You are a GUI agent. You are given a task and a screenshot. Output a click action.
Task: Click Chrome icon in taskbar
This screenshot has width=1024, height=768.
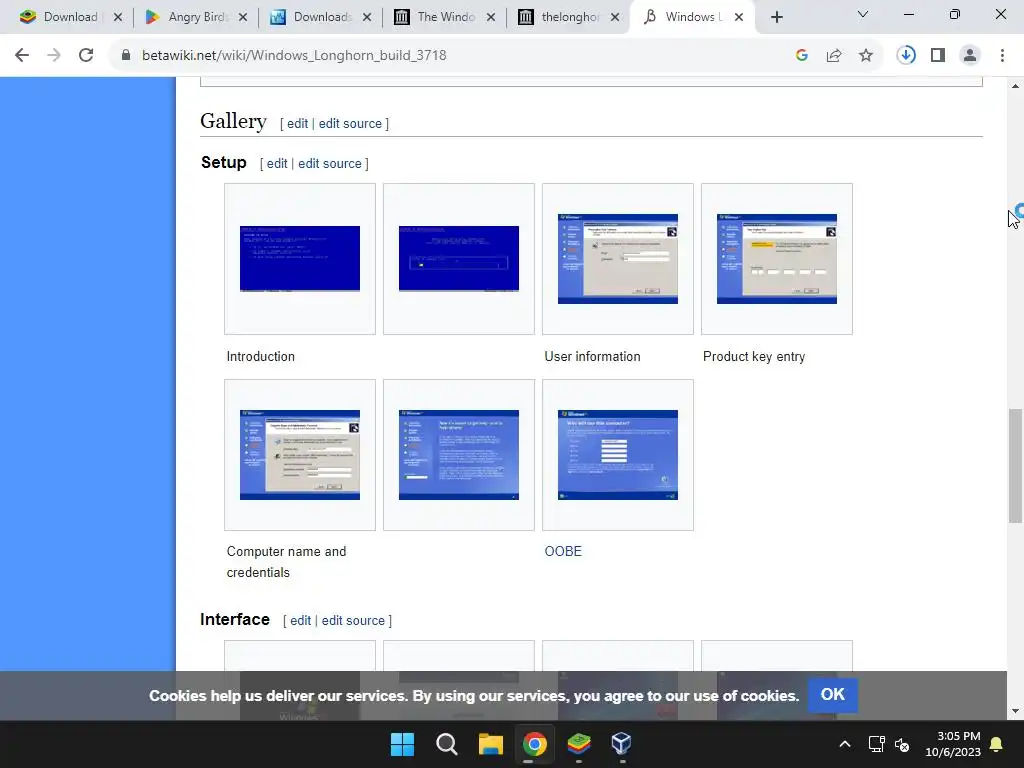point(534,744)
